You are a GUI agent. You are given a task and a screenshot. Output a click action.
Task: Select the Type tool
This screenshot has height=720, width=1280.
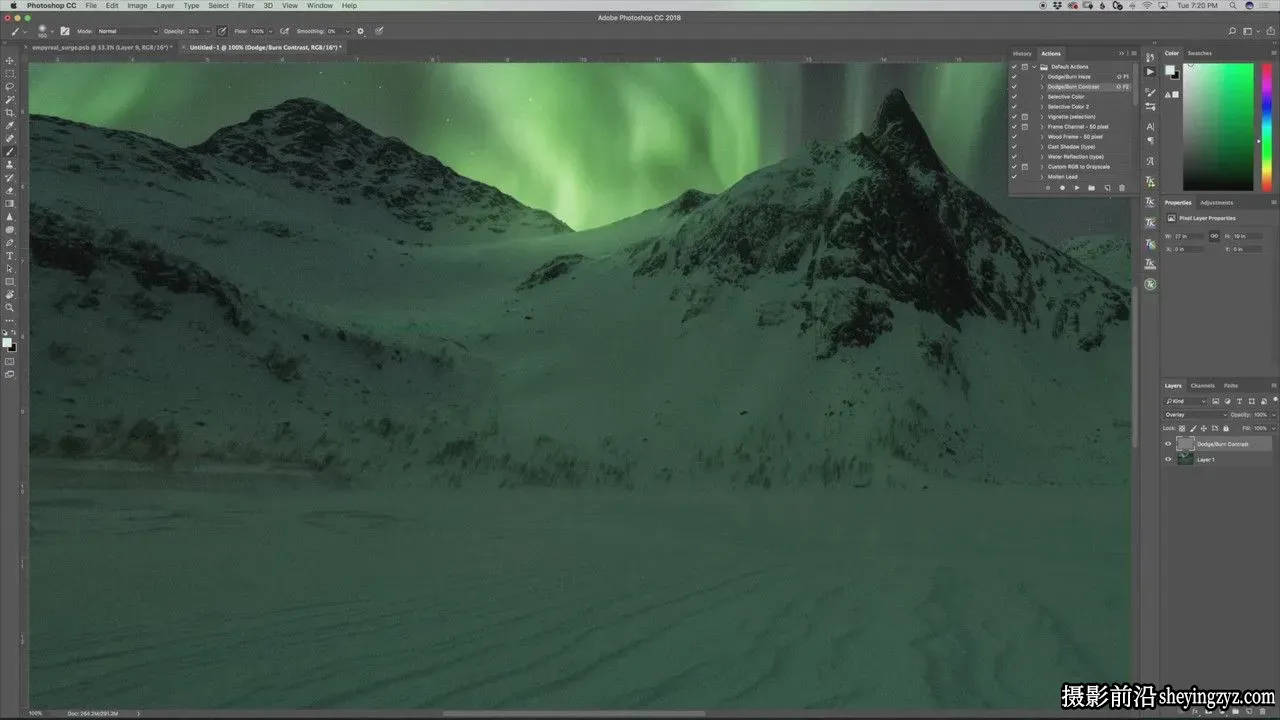click(x=10, y=256)
